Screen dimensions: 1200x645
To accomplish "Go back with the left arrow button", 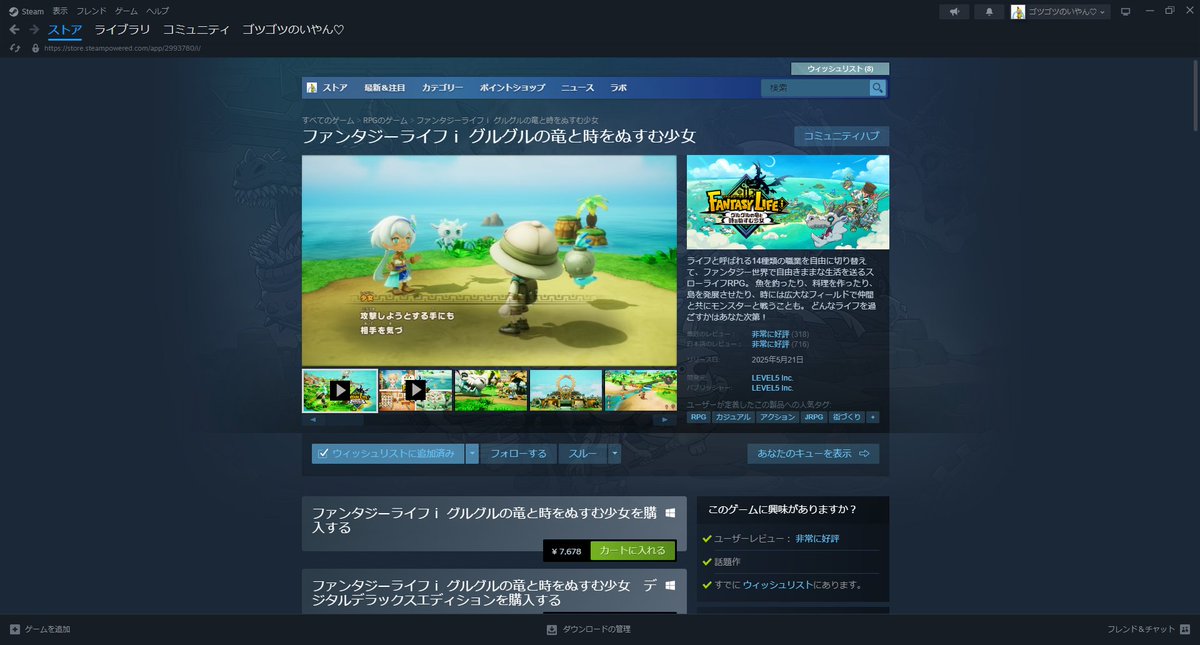I will click(14, 29).
